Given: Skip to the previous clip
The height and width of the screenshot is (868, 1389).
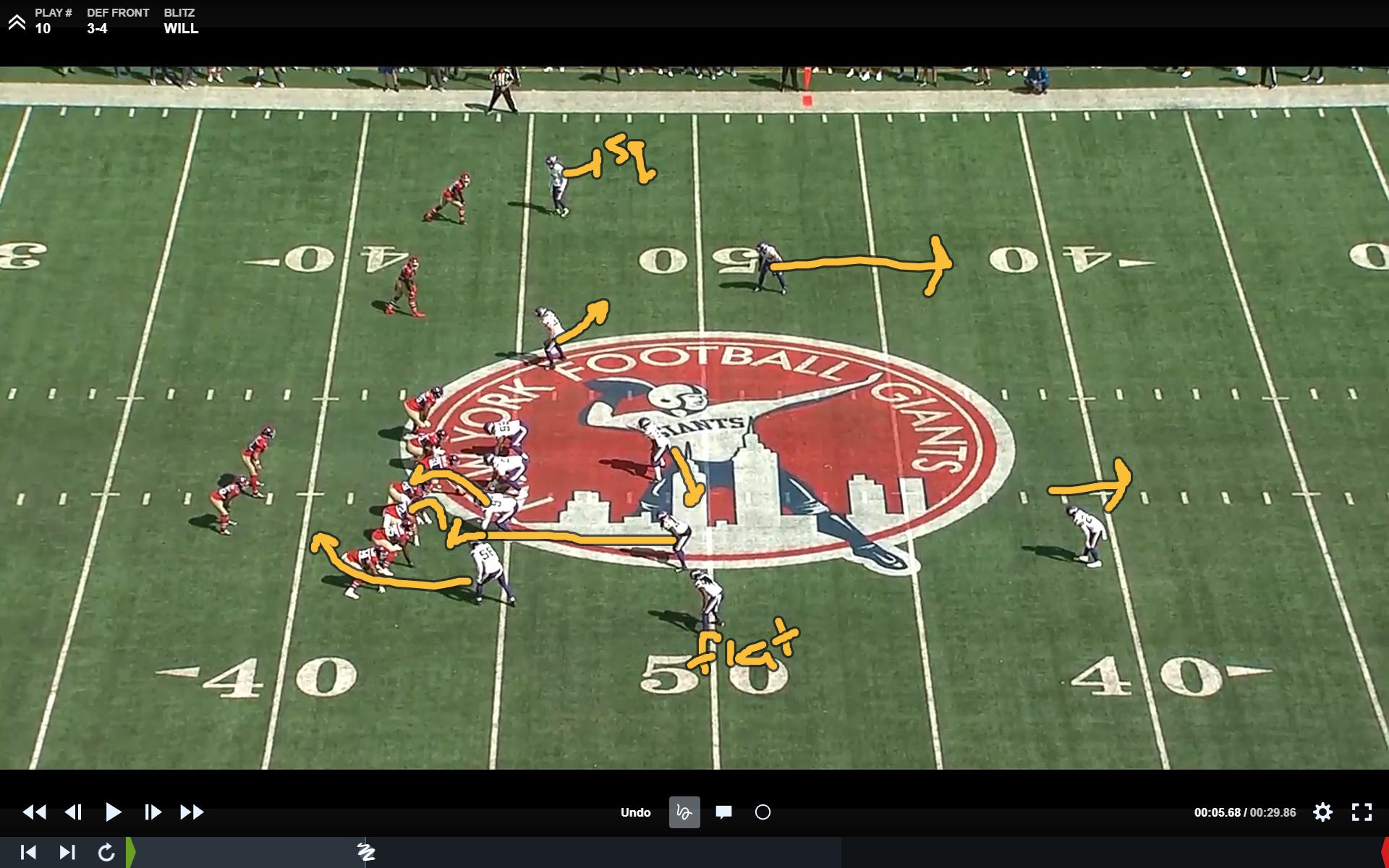Looking at the screenshot, I should [x=28, y=853].
